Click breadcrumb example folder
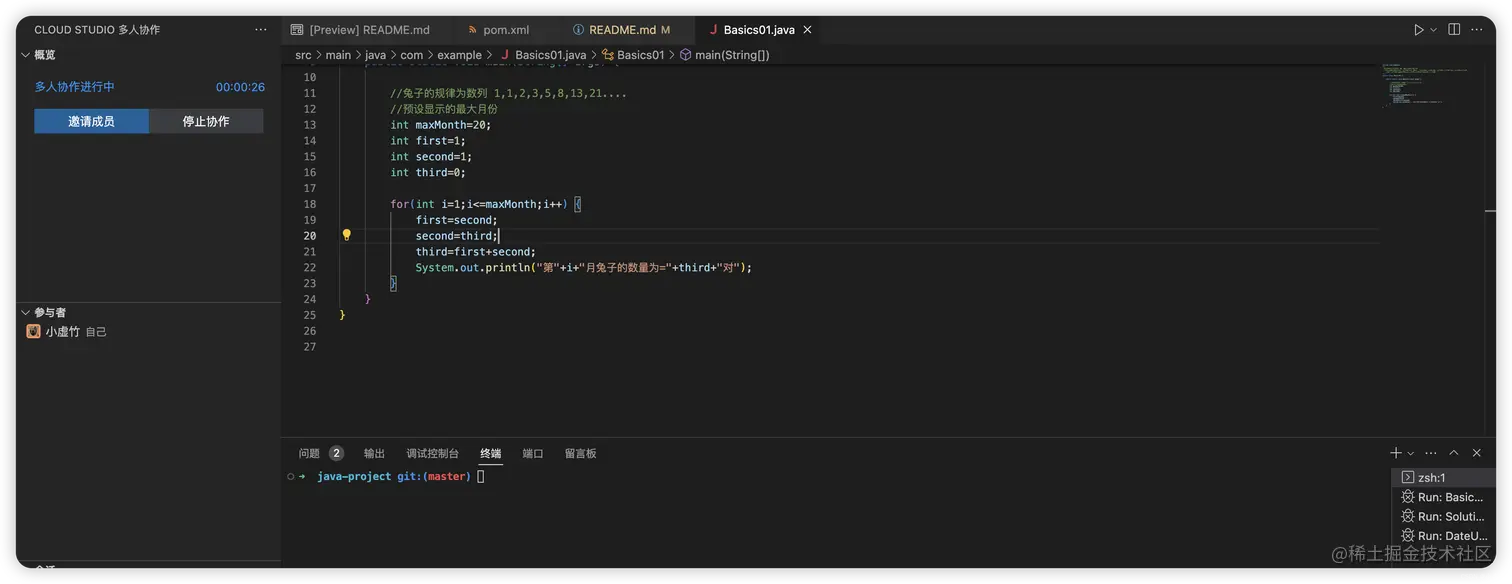 point(460,55)
